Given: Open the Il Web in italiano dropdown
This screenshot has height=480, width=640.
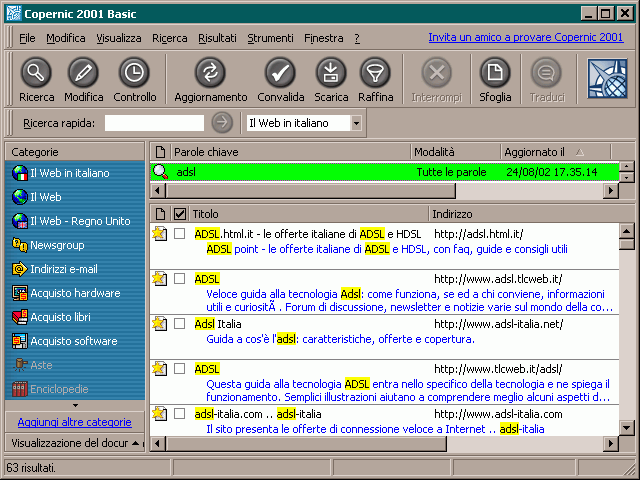Looking at the screenshot, I should pos(356,123).
